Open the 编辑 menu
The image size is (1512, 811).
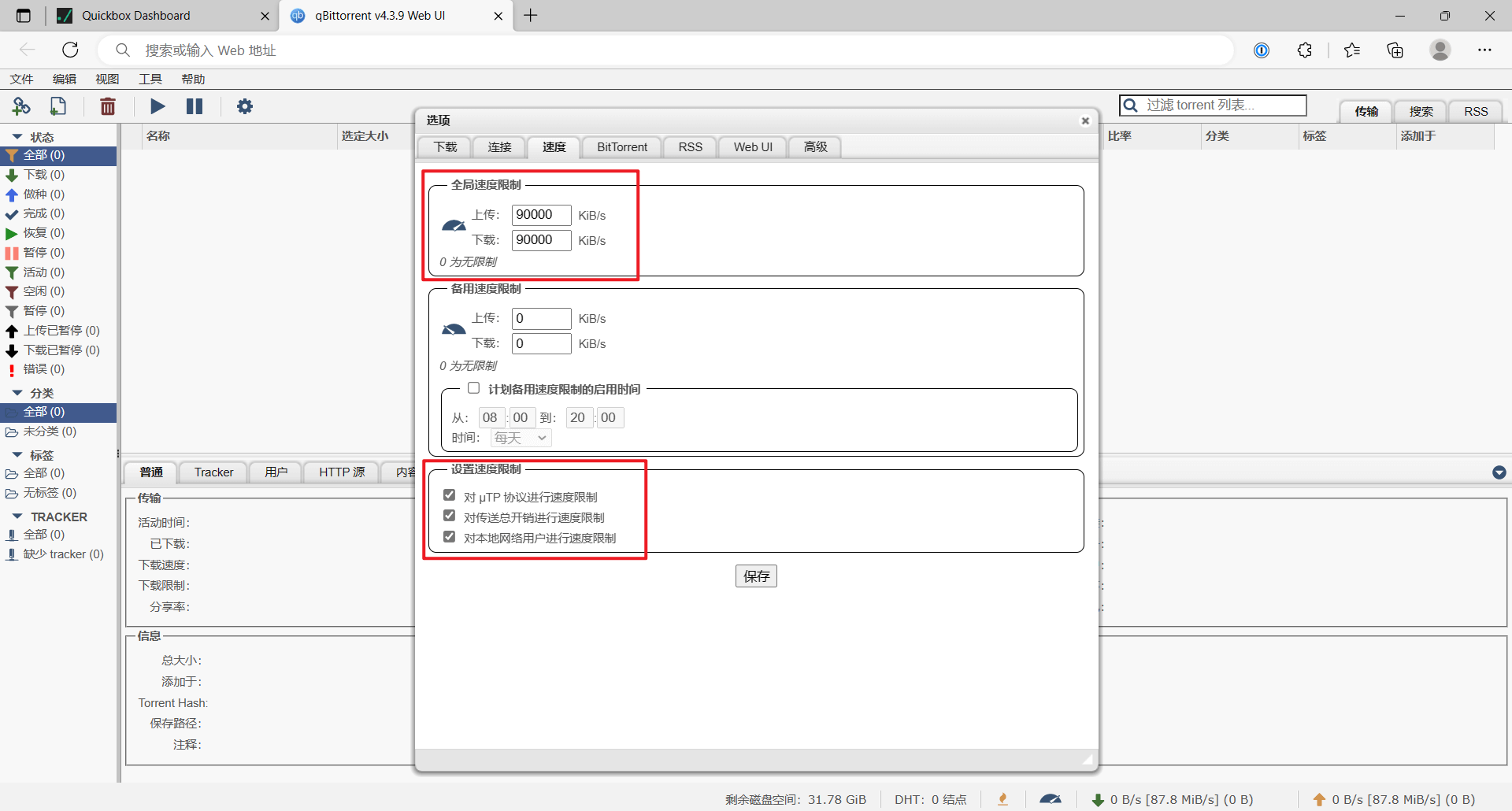(65, 79)
